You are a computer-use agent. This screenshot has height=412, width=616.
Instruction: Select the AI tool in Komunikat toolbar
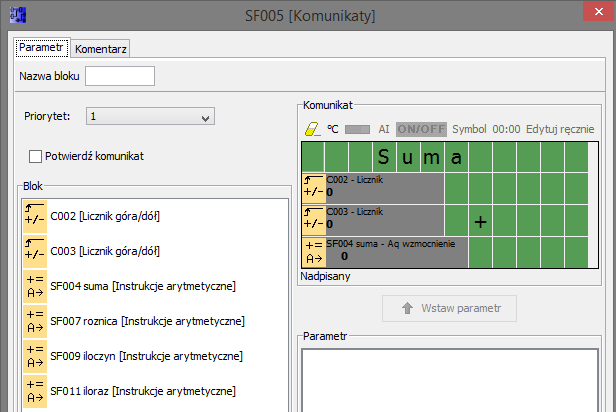[384, 129]
